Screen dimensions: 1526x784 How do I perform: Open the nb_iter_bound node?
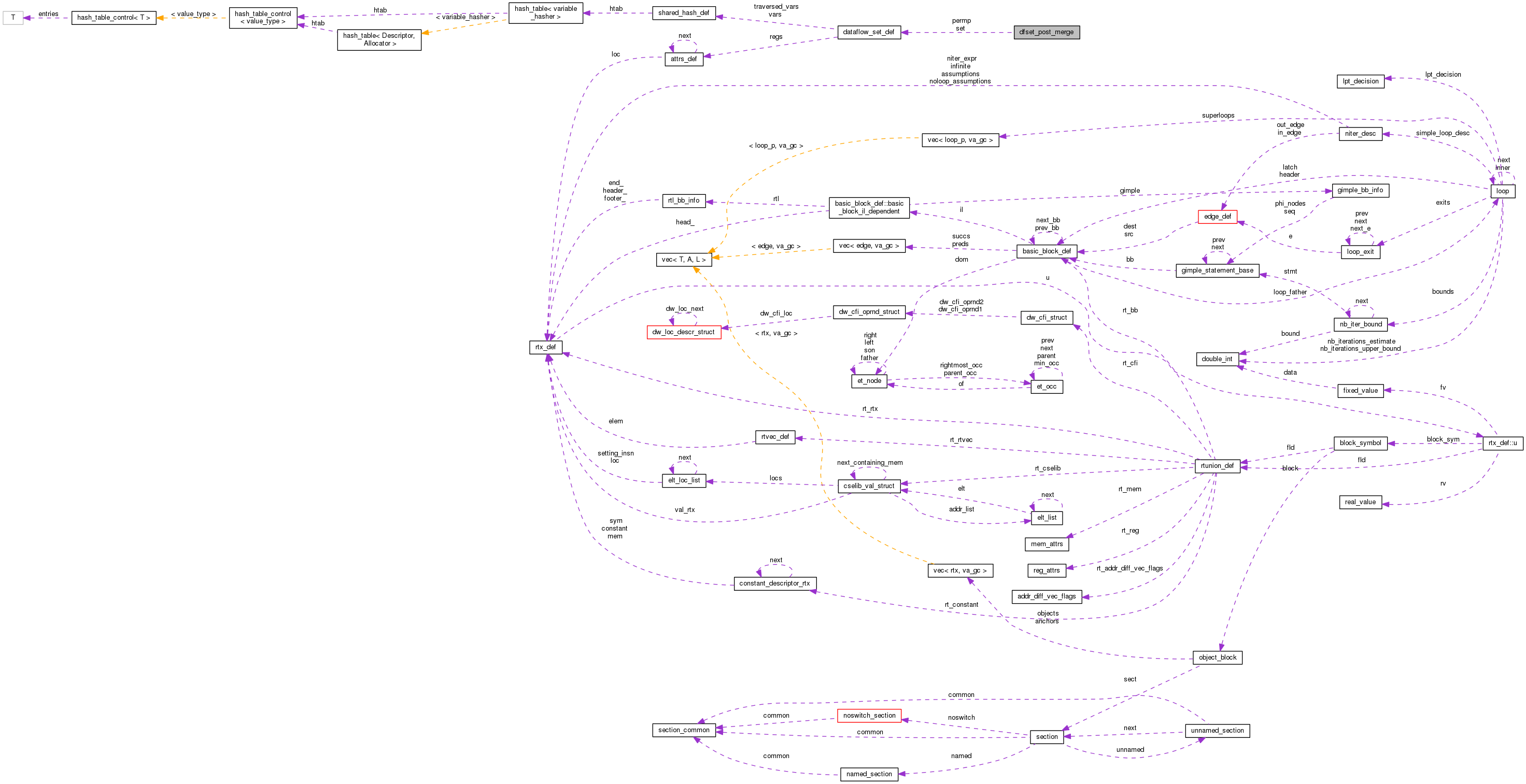(1360, 324)
